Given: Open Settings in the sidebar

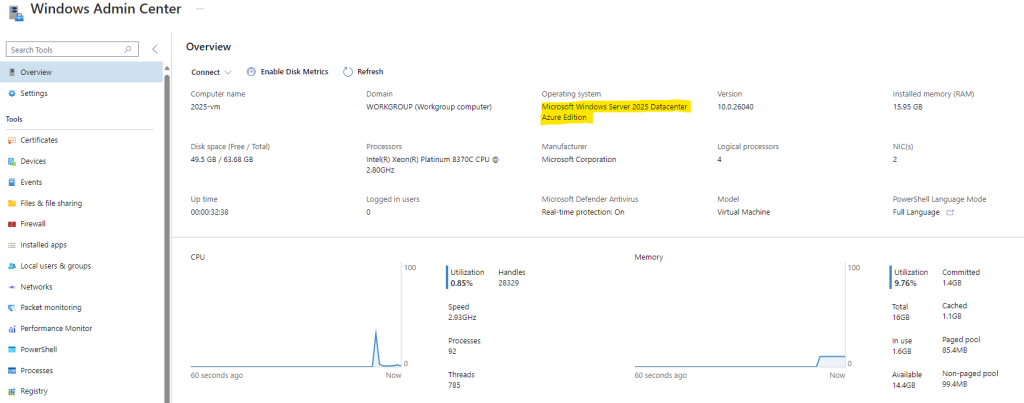Looking at the screenshot, I should point(81,93).
